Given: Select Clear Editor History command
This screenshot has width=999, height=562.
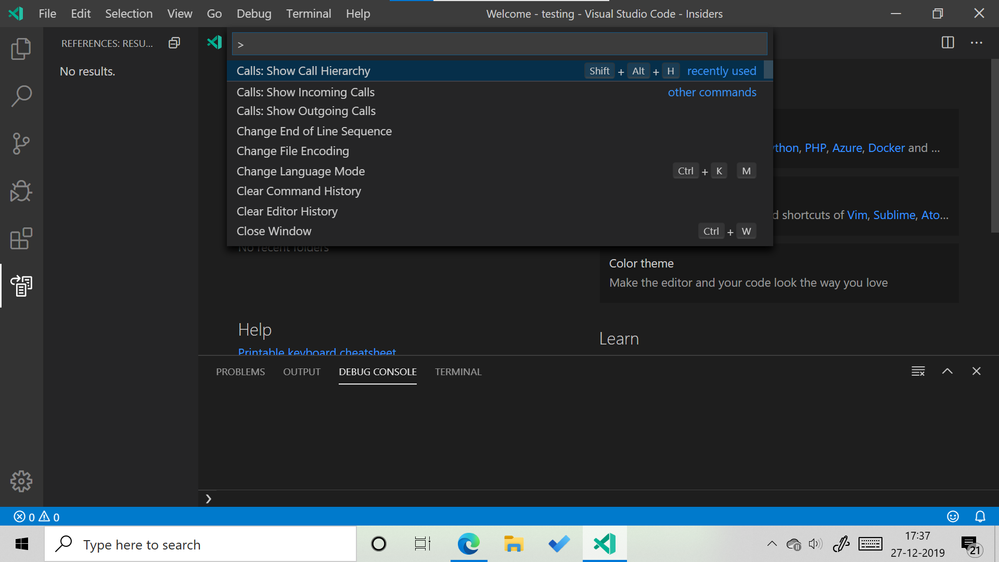Looking at the screenshot, I should [x=500, y=211].
